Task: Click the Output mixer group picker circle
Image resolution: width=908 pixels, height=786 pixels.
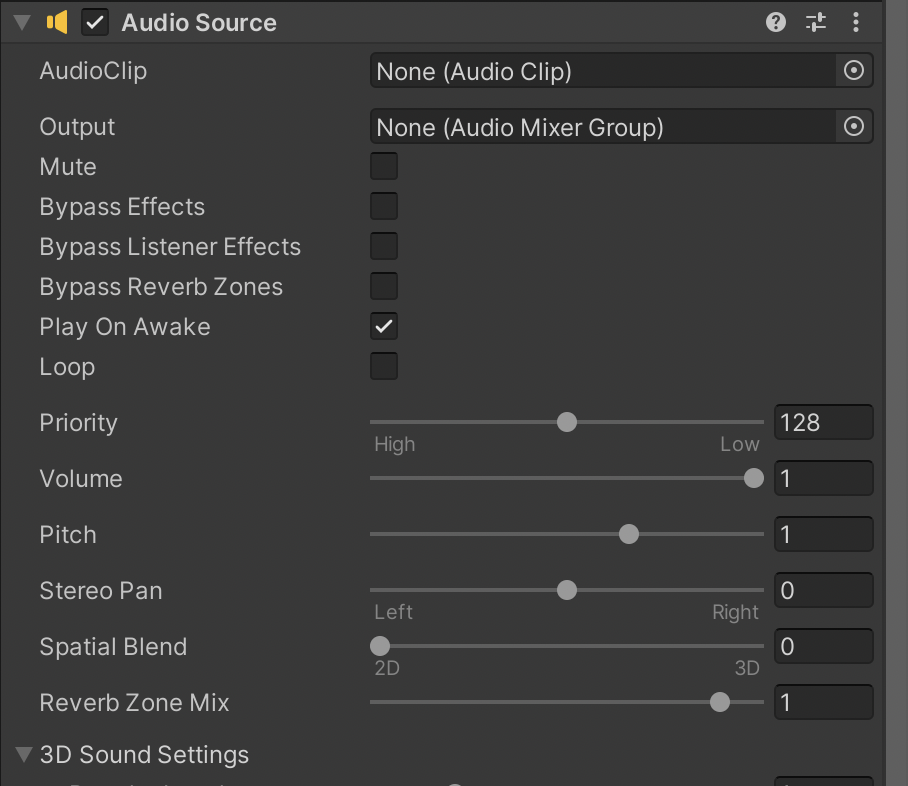Action: (x=854, y=127)
